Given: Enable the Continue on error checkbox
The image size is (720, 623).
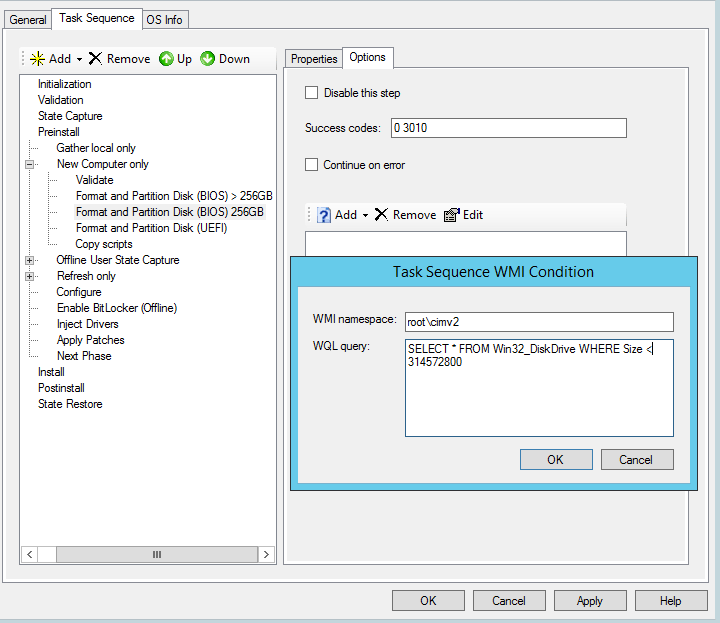Looking at the screenshot, I should click(x=312, y=165).
